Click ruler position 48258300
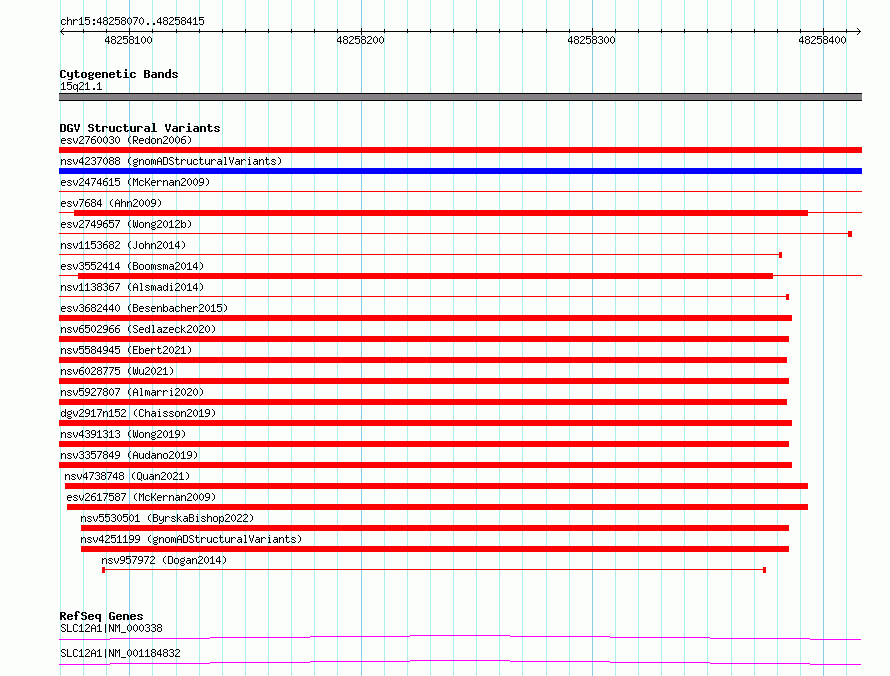Viewport: 890px width, 676px height. click(591, 40)
